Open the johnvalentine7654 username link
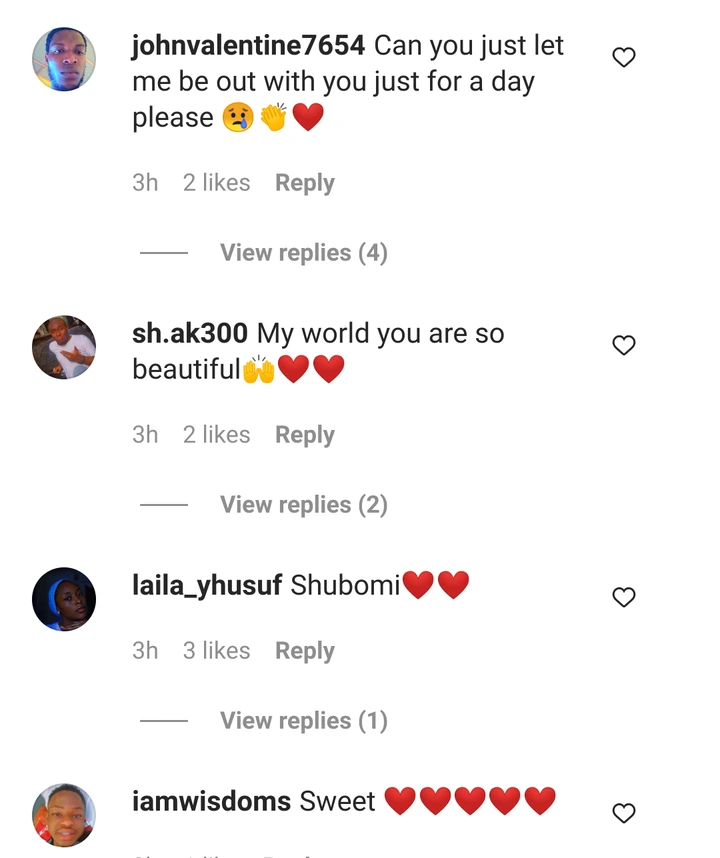This screenshot has width=720, height=858. 248,46
